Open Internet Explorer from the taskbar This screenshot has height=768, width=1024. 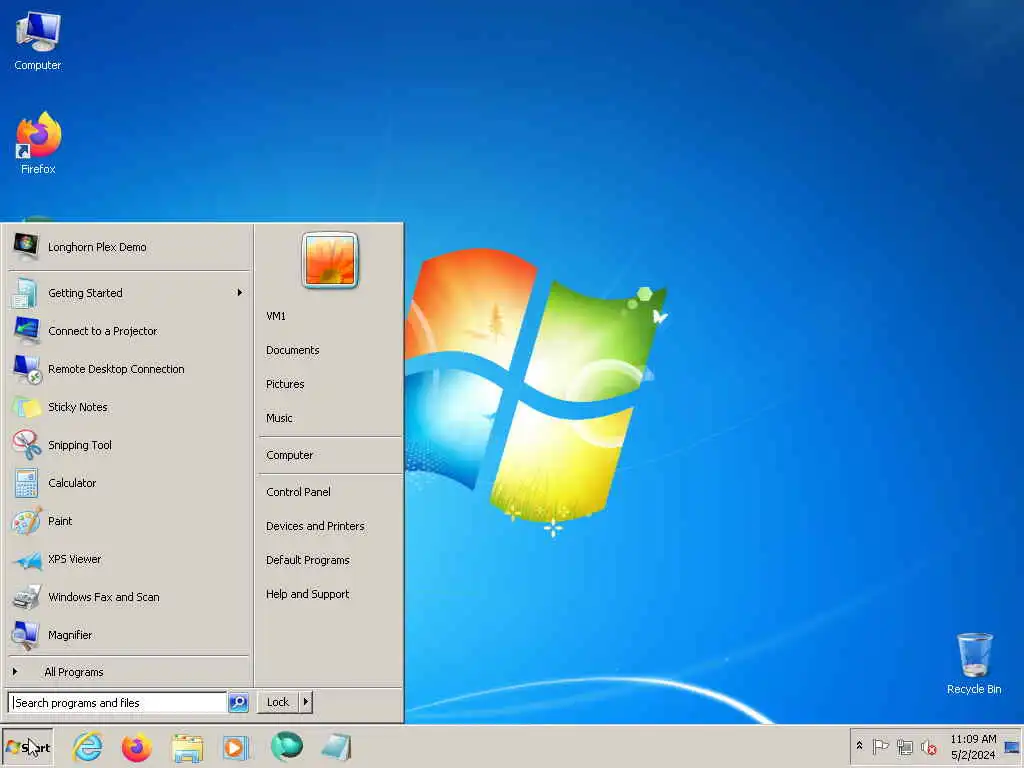pos(88,747)
